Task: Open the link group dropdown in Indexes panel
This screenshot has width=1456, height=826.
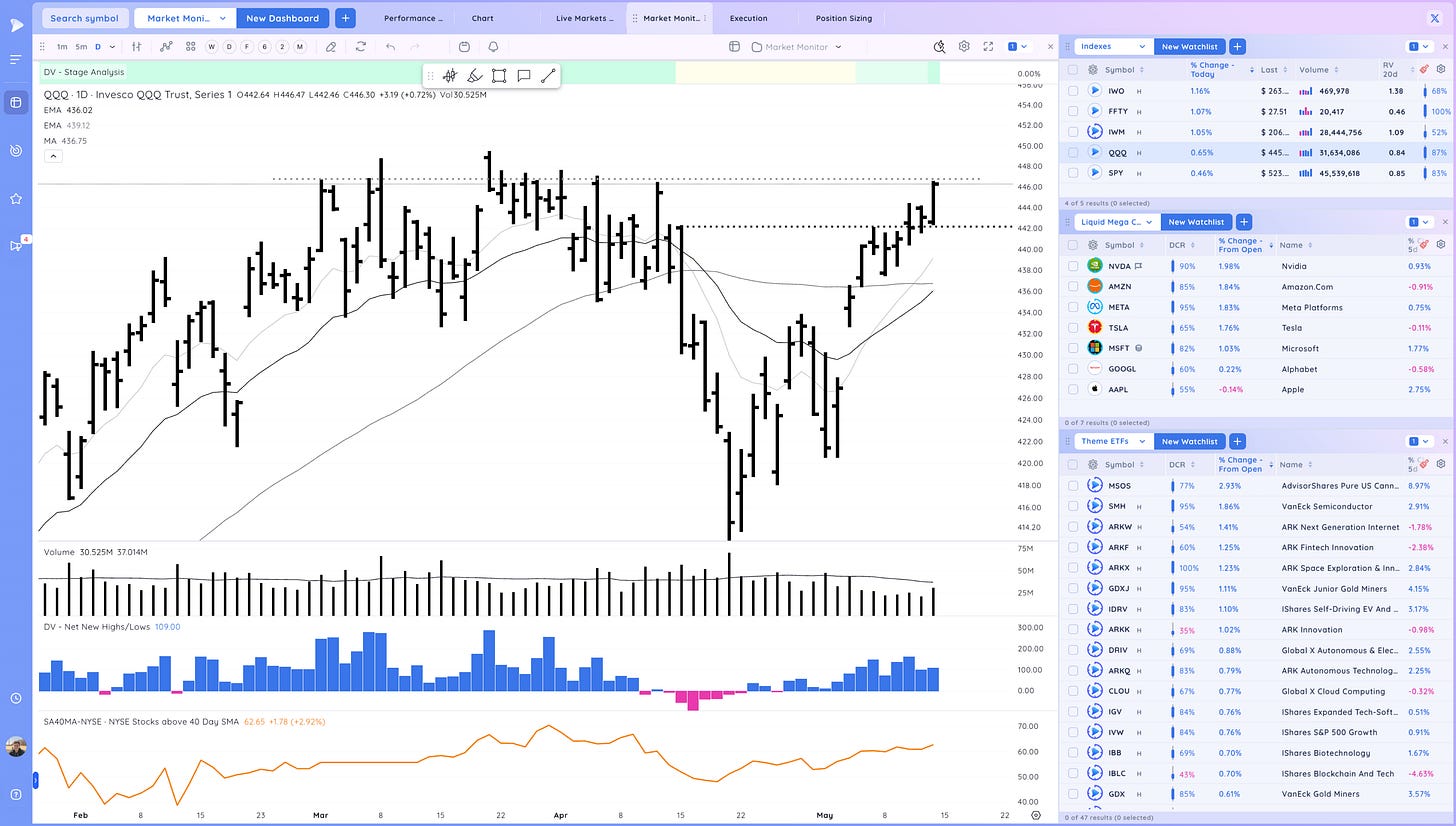Action: pos(1420,46)
